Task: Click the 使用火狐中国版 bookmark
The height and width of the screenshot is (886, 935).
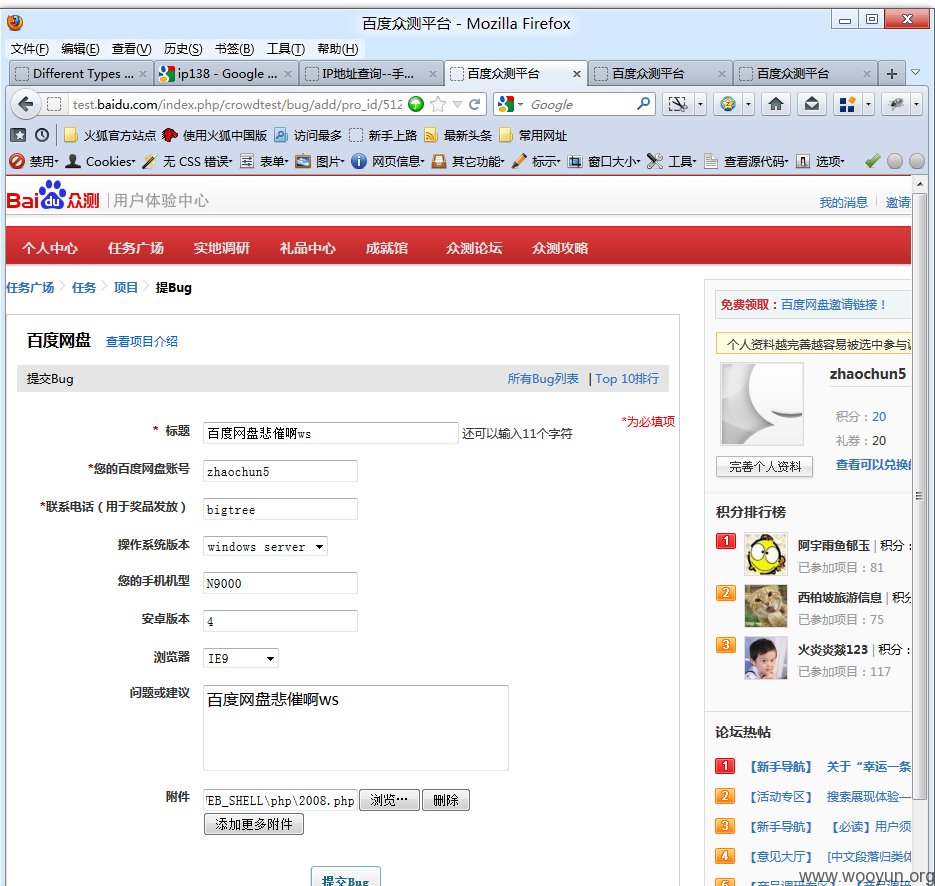Action: pos(215,135)
